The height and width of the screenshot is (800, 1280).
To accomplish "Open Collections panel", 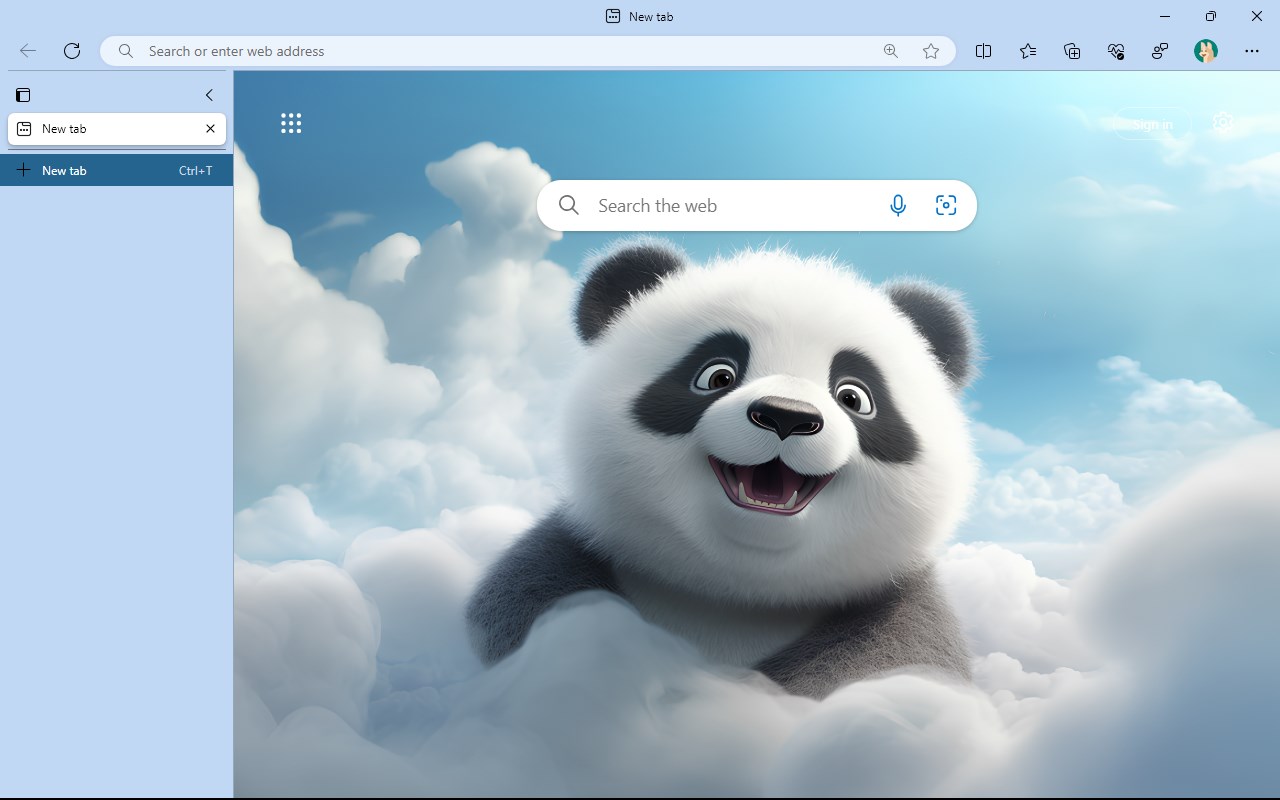I will tap(1072, 51).
